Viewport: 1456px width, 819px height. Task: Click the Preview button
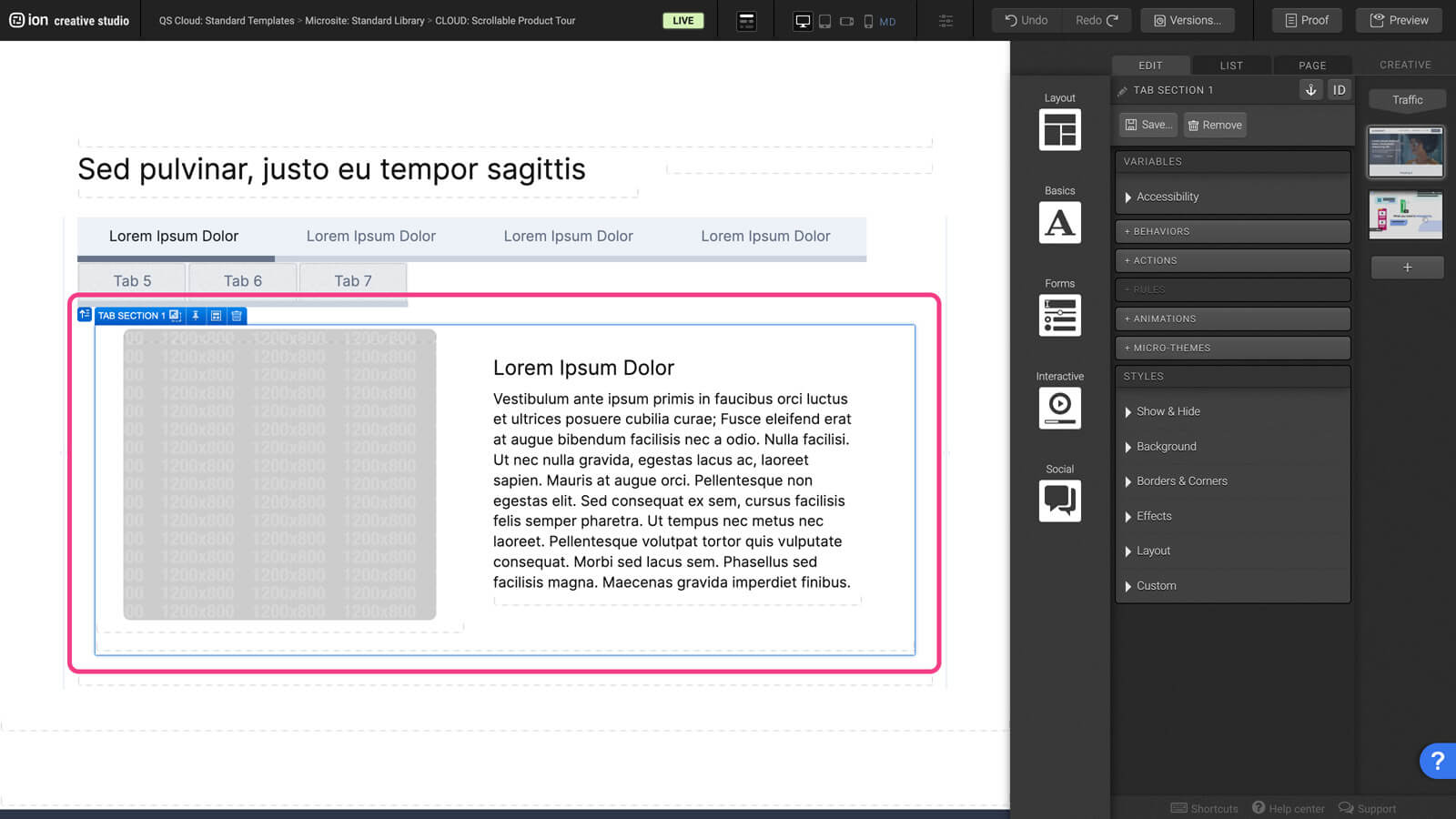(x=1399, y=20)
